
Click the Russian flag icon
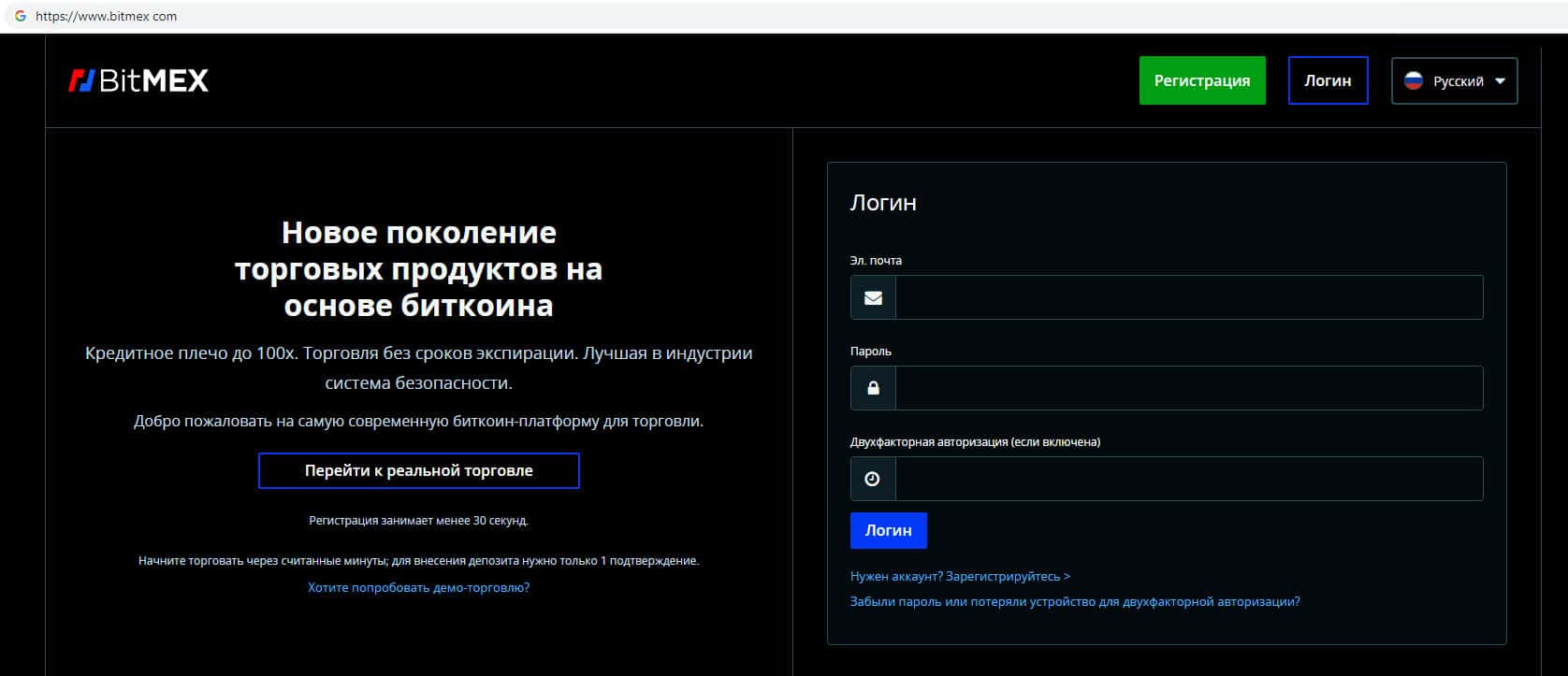[1413, 81]
